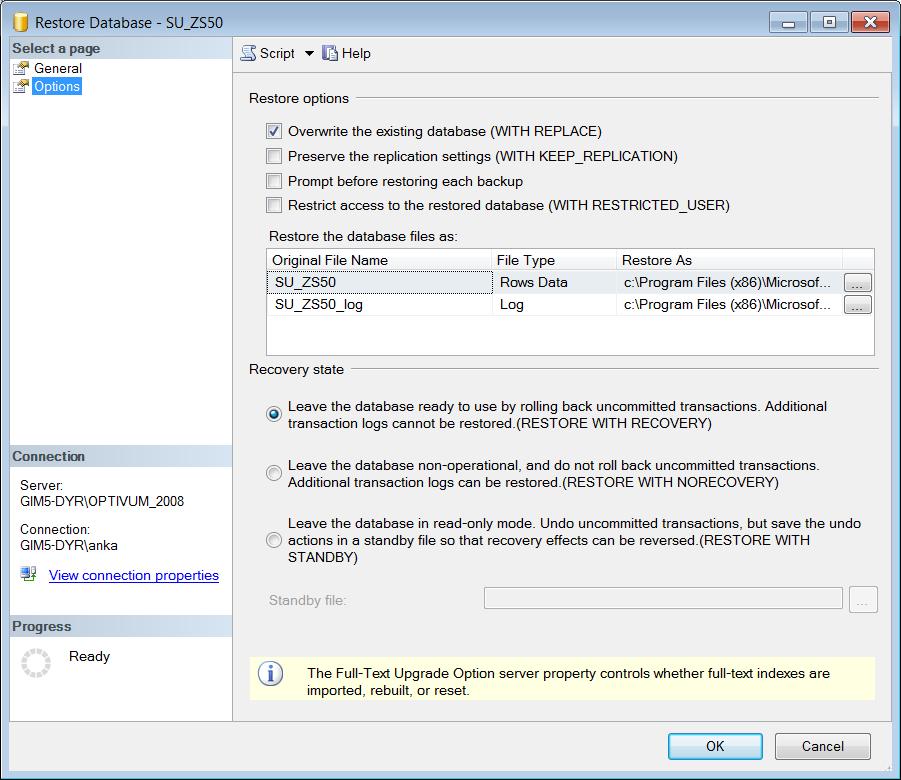Click the Help book icon
Screen dimensions: 901x780
point(330,53)
